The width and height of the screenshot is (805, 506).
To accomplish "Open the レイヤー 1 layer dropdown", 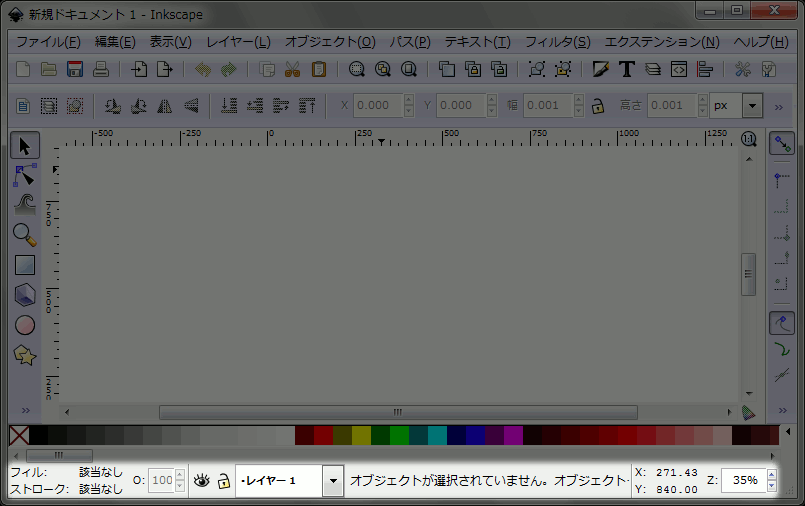I will (x=332, y=481).
